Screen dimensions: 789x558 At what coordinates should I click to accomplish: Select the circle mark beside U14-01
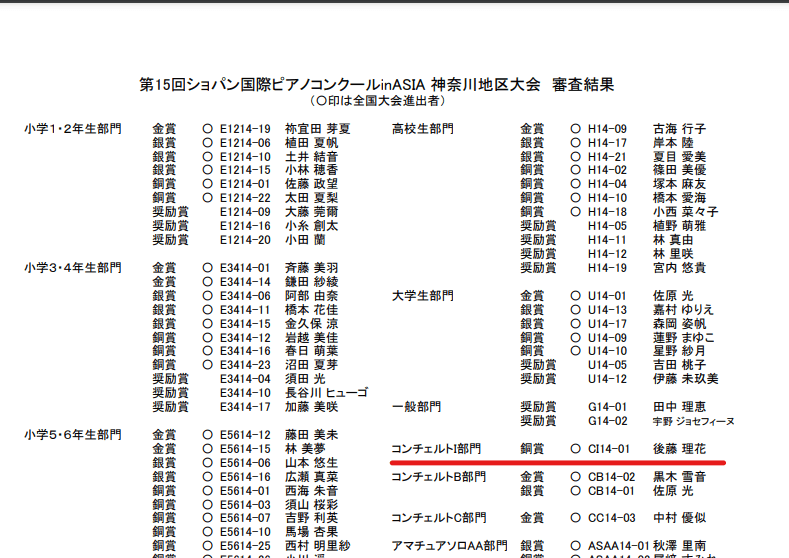(x=576, y=296)
